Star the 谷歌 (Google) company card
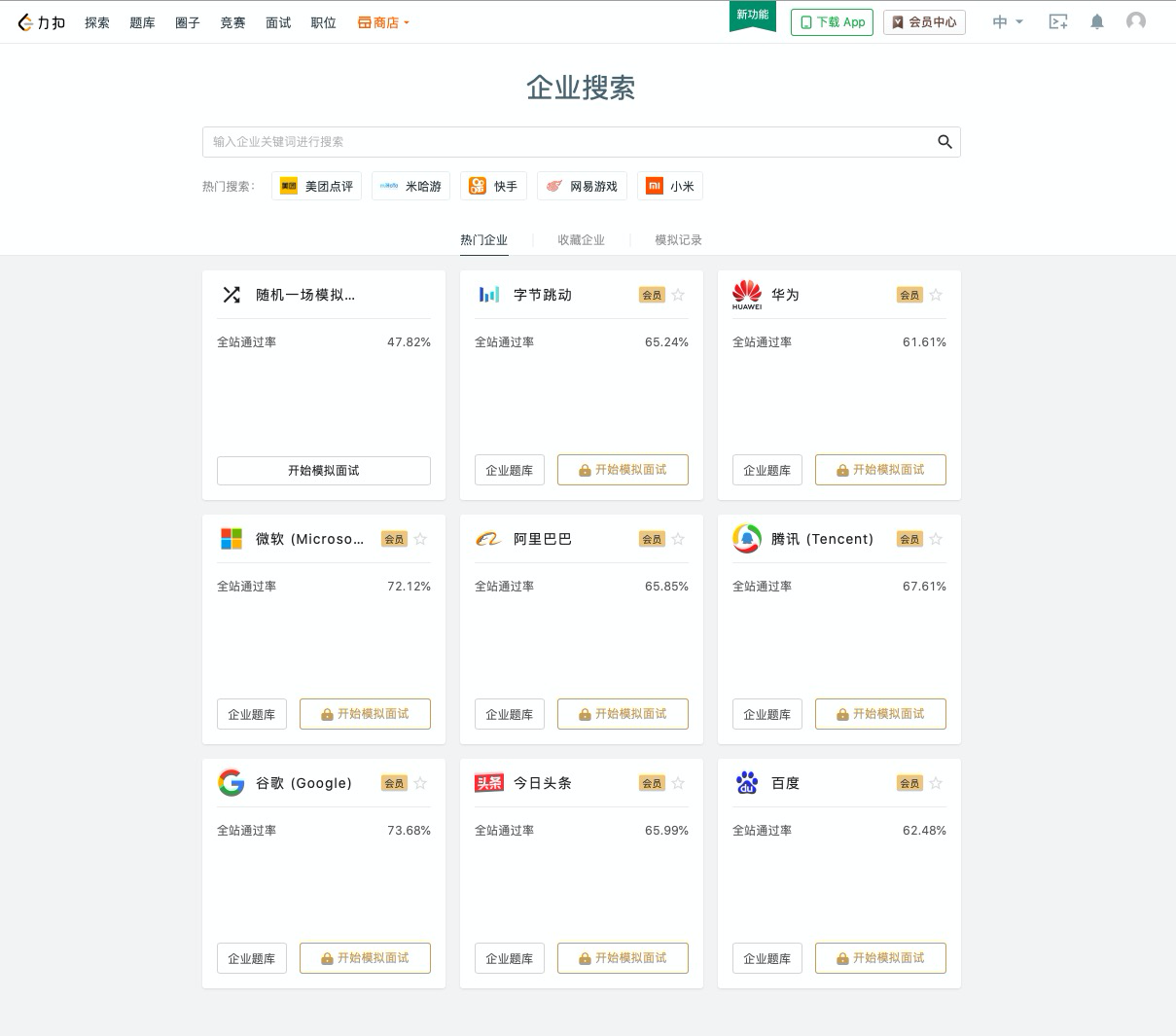The image size is (1176, 1036). click(420, 782)
